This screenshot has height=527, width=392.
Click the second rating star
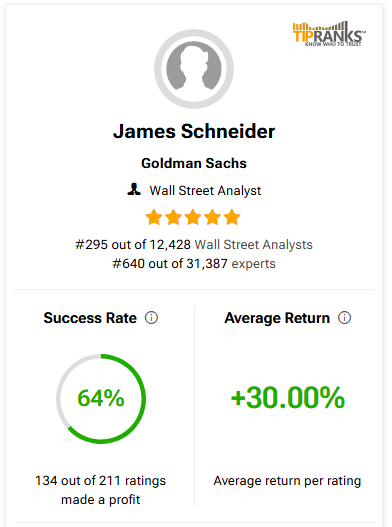pyautogui.click(x=173, y=217)
